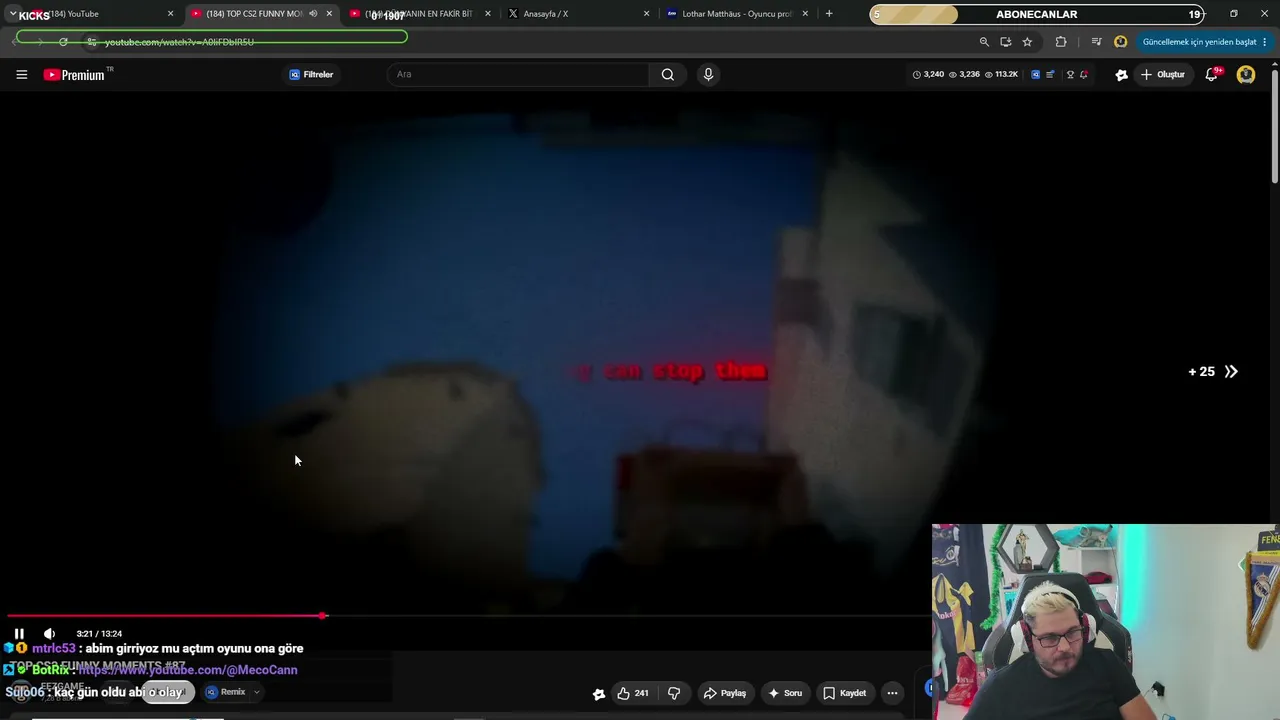Pause the video
The height and width of the screenshot is (720, 1280).
pyautogui.click(x=19, y=634)
